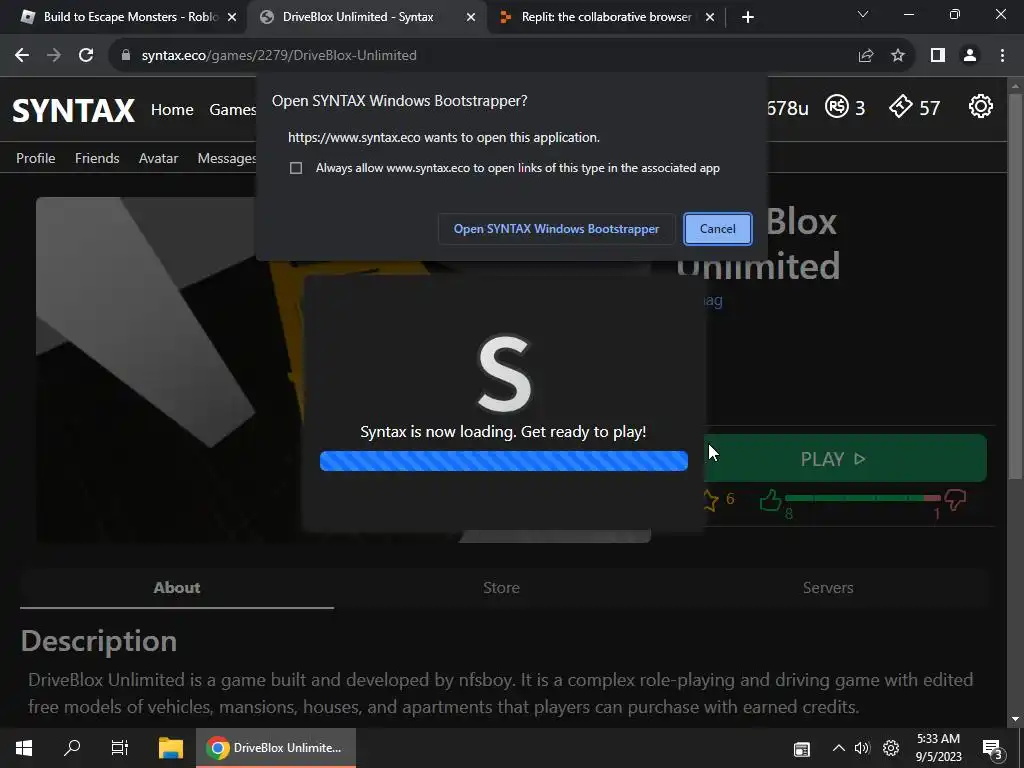Tick the Always allow www.syntax.eco checkbox
This screenshot has width=1024, height=768.
(x=296, y=168)
